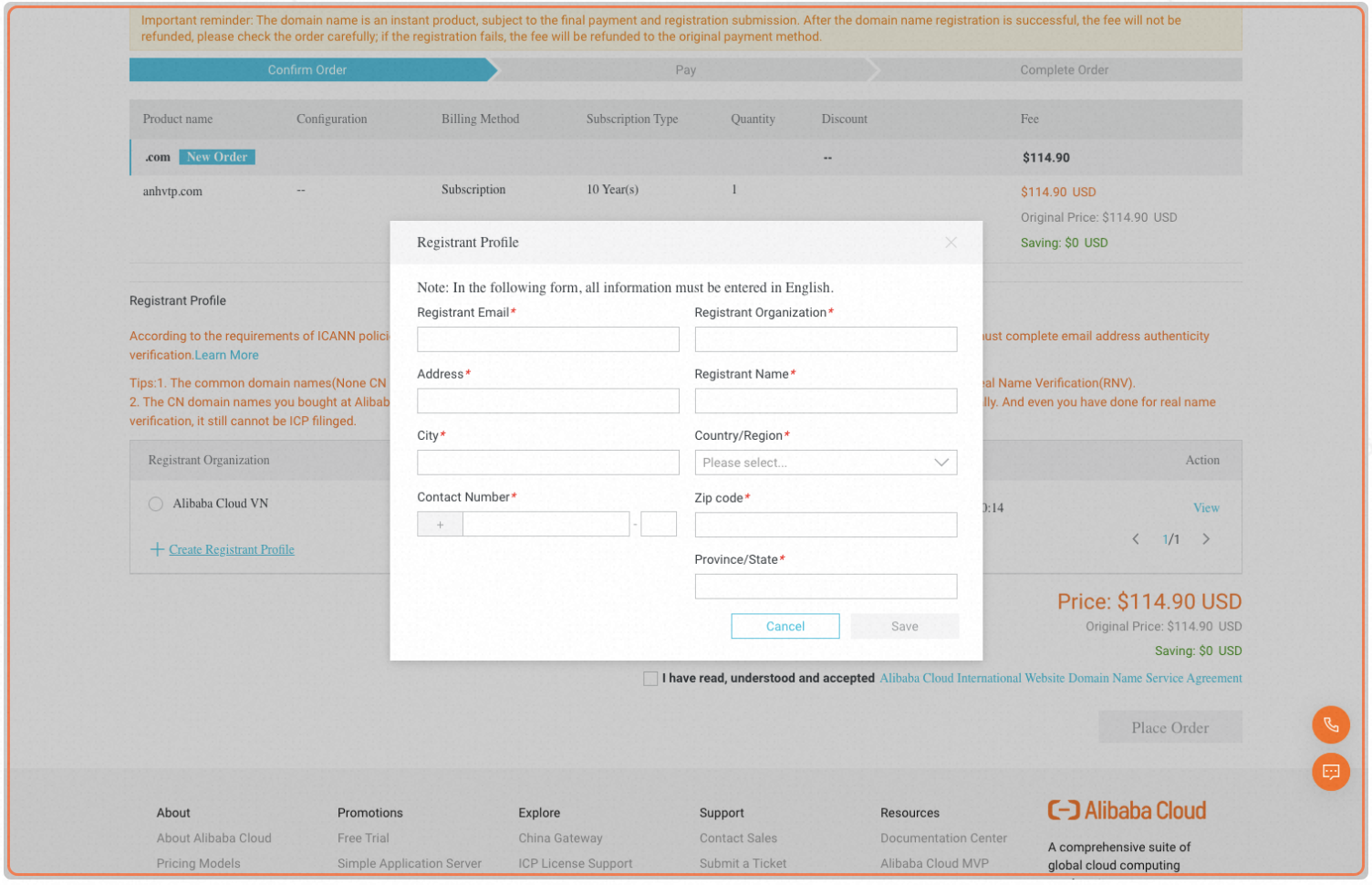Image resolution: width=1372 pixels, height=885 pixels.
Task: Click the plus icon beside Create Registrant Profile
Action: click(x=157, y=549)
